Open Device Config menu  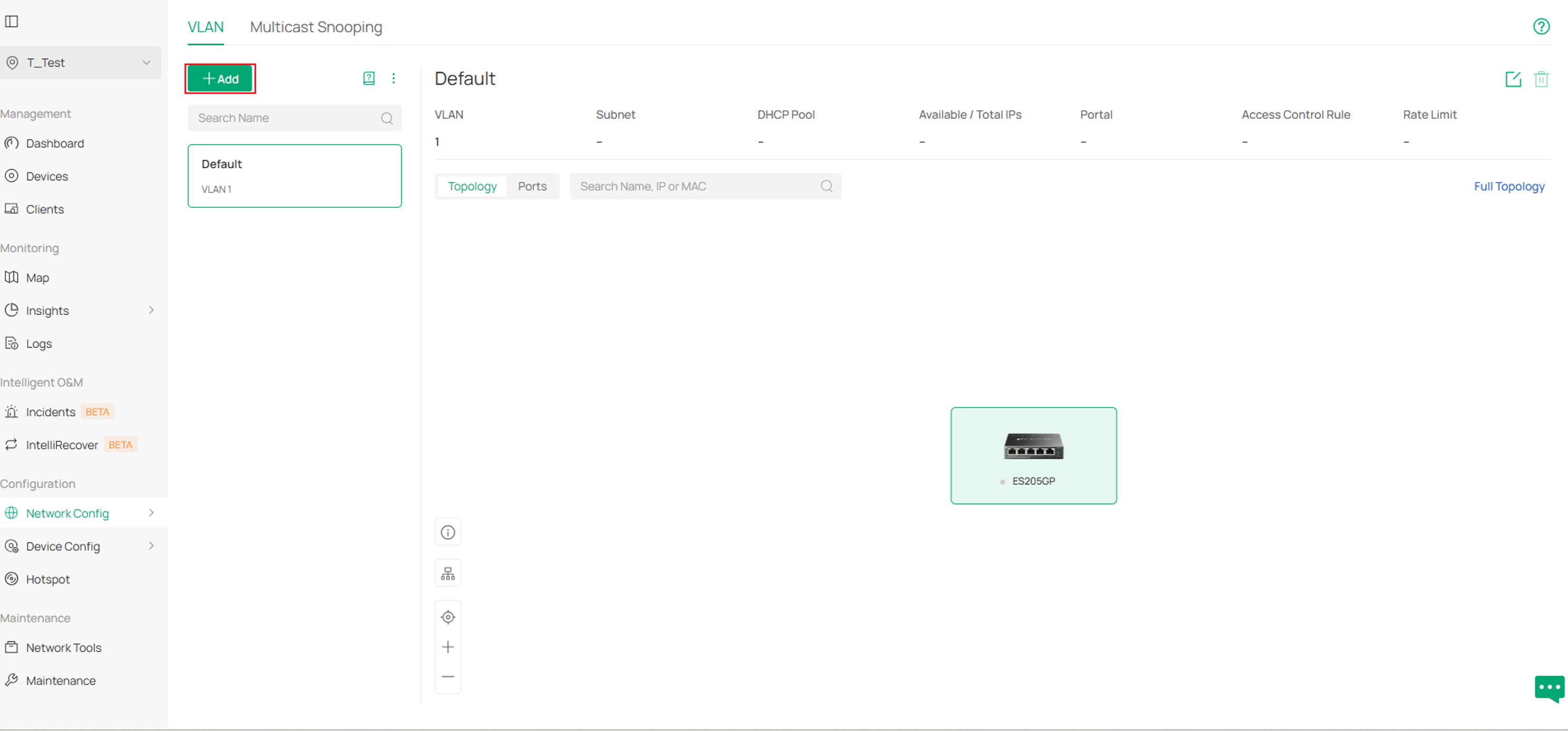(63, 546)
